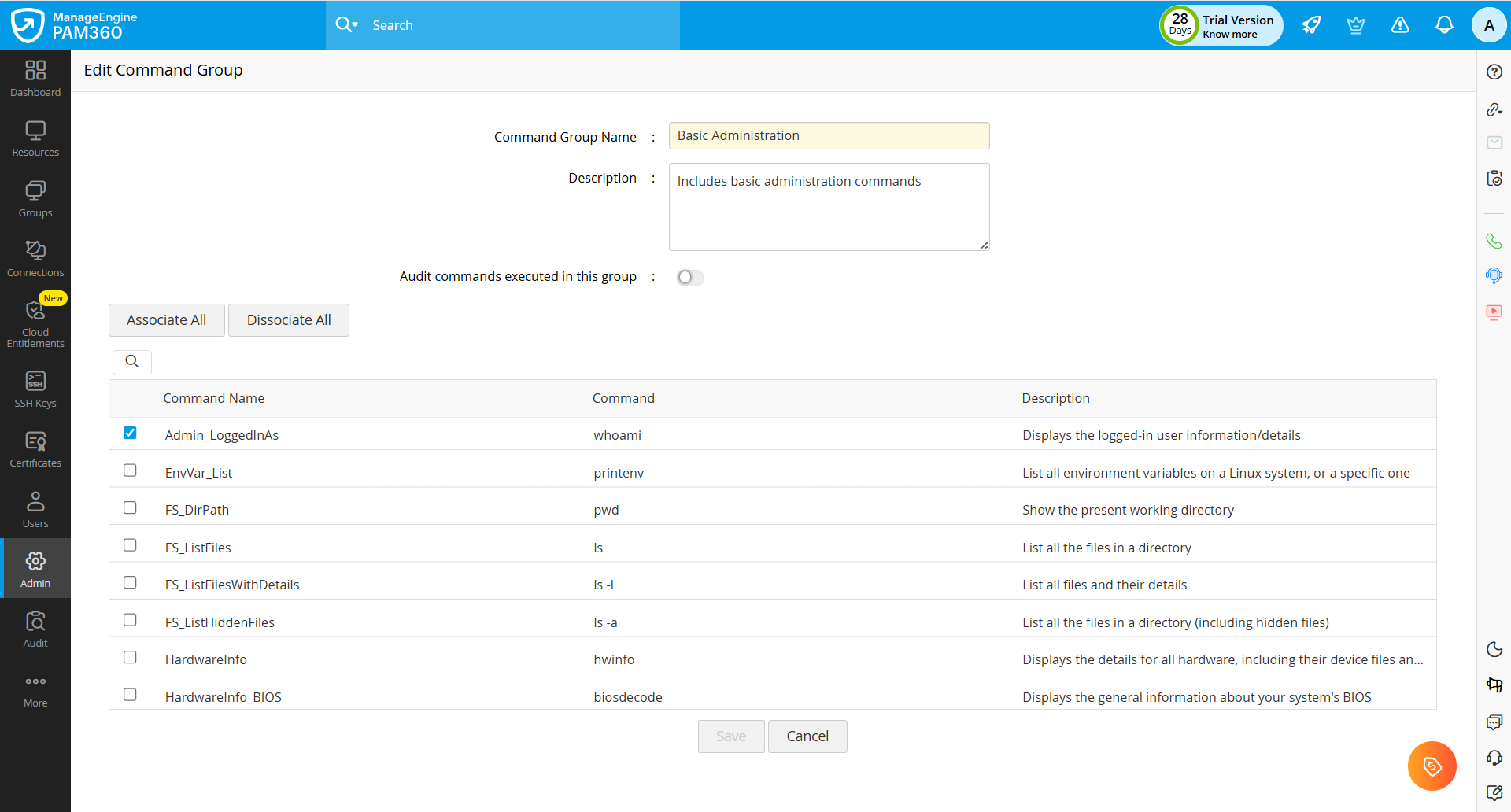Uncheck the Admin_LoggedInAs command checkbox
This screenshot has width=1511, height=812.
click(x=130, y=433)
